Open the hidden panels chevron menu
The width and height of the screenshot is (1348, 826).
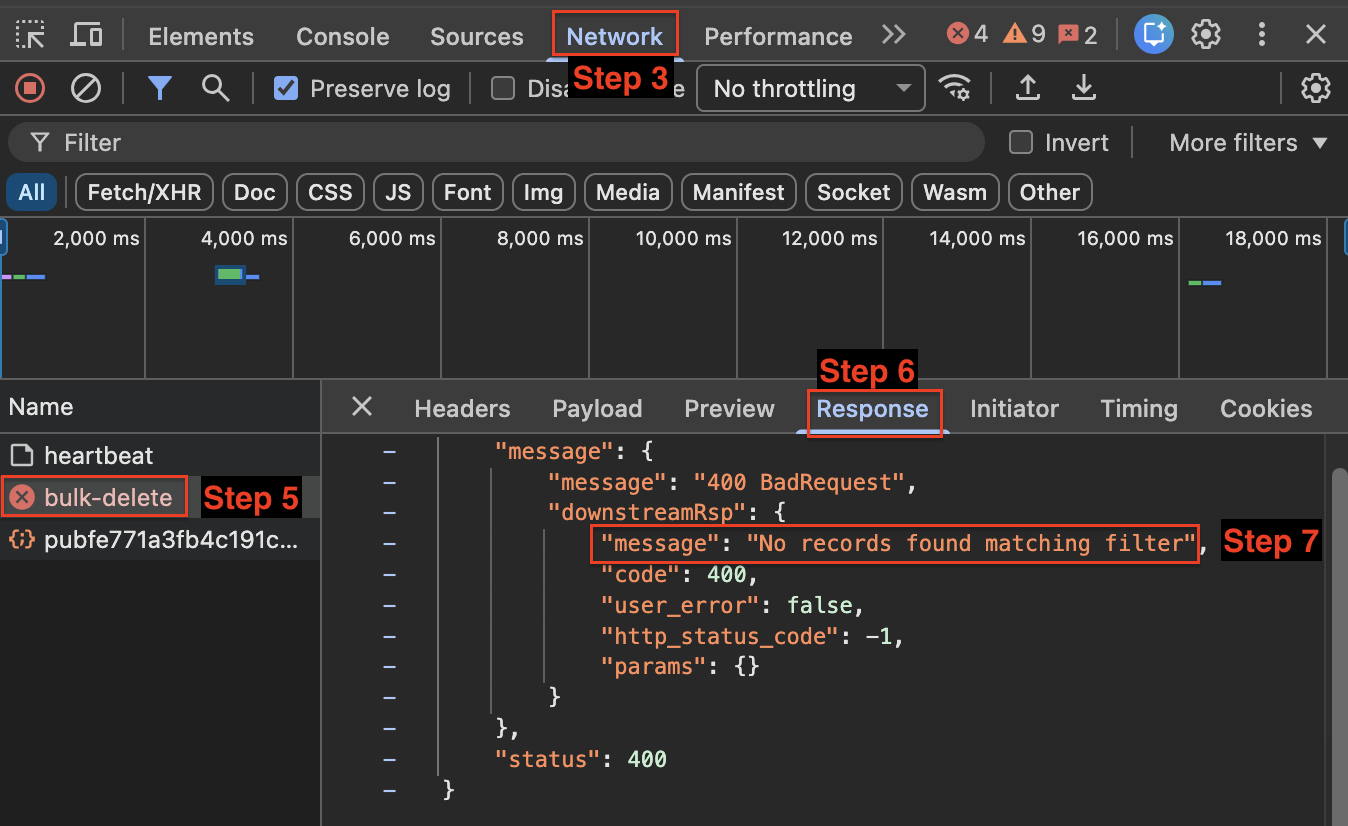tap(893, 34)
